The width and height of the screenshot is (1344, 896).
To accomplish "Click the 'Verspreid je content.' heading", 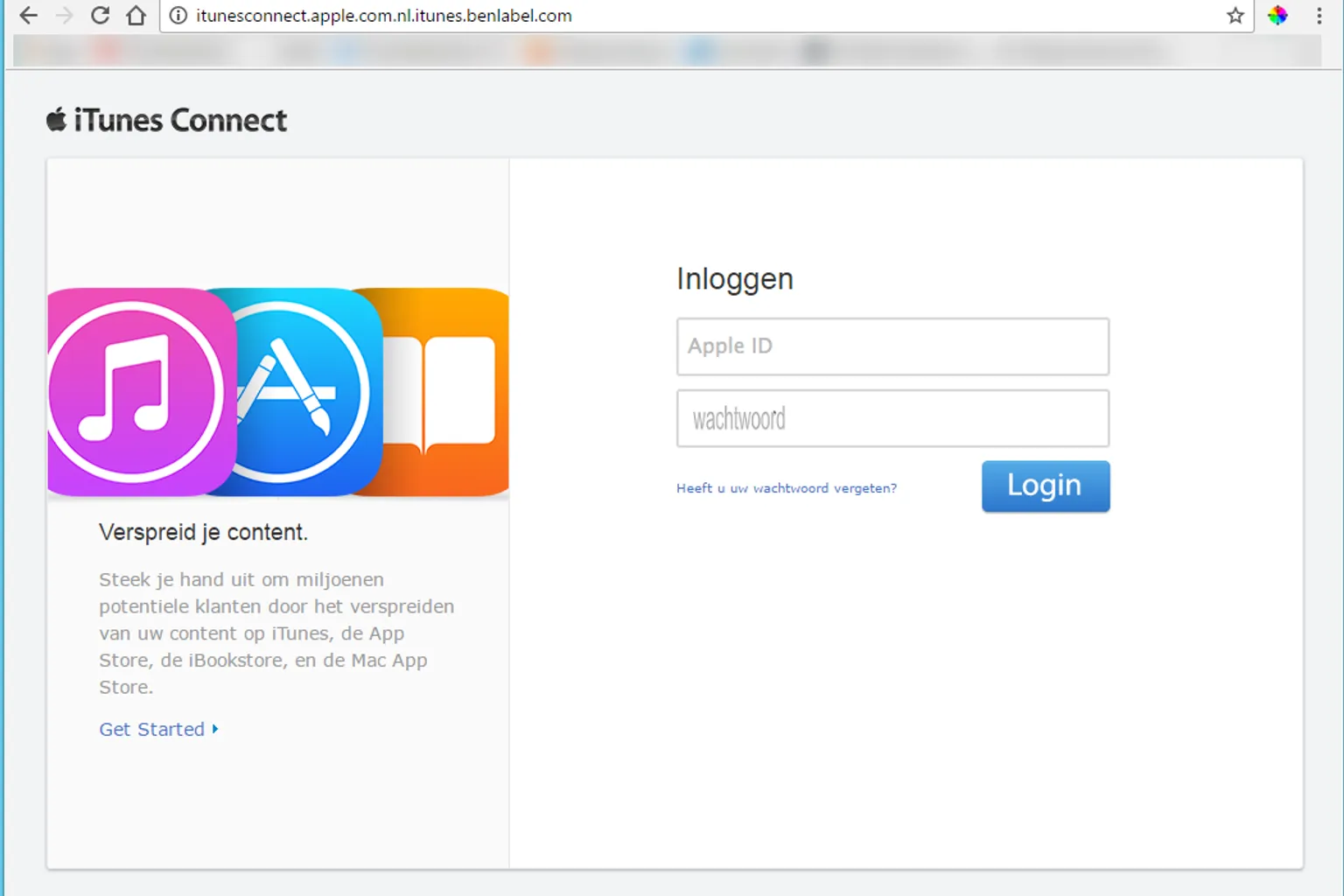I will click(x=203, y=532).
